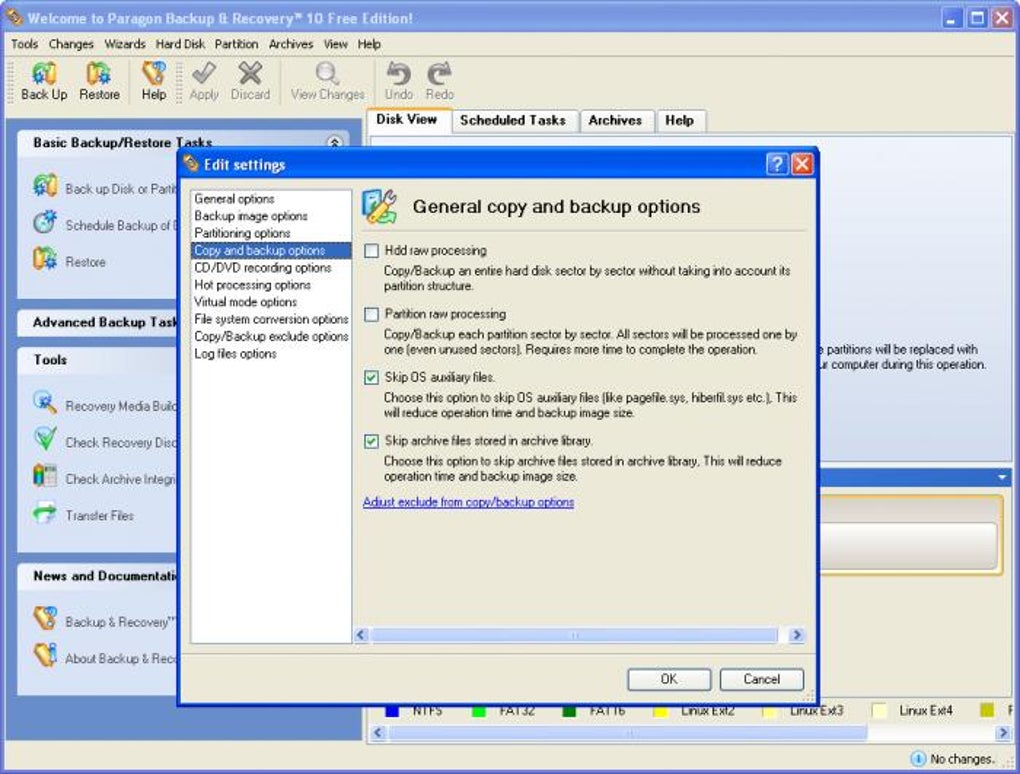Click the FAT32 green legend swatch
Screen dimensions: 1020x774
pyautogui.click(x=479, y=712)
